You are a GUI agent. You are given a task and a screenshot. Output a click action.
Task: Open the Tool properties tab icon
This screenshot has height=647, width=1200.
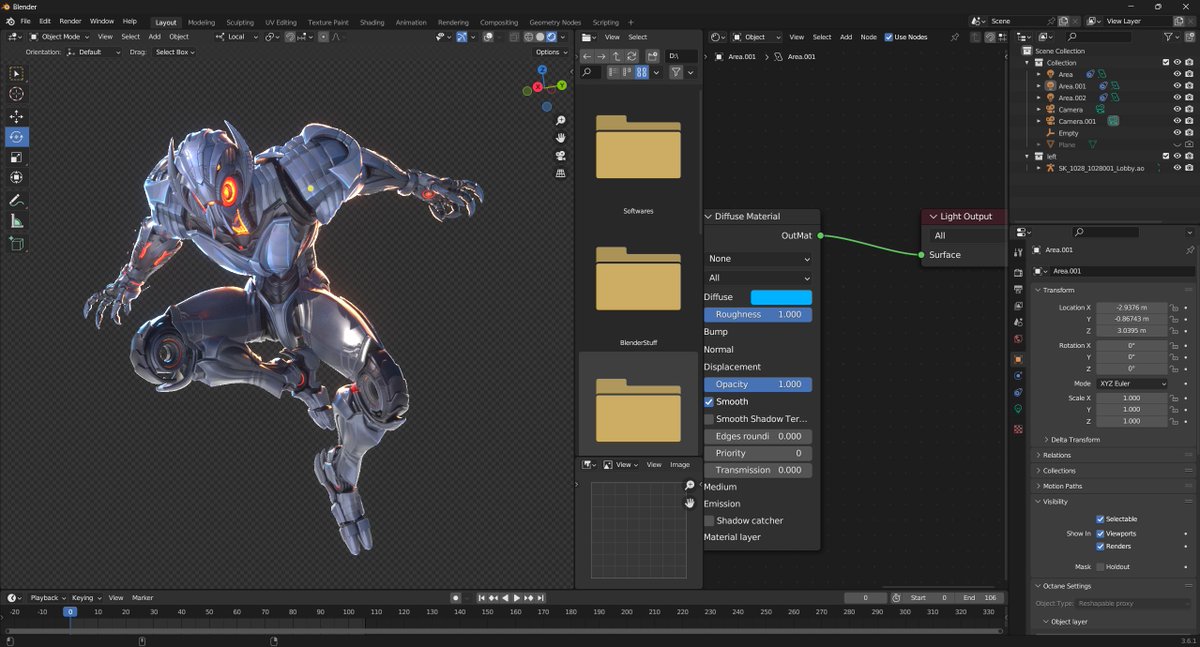point(1018,252)
